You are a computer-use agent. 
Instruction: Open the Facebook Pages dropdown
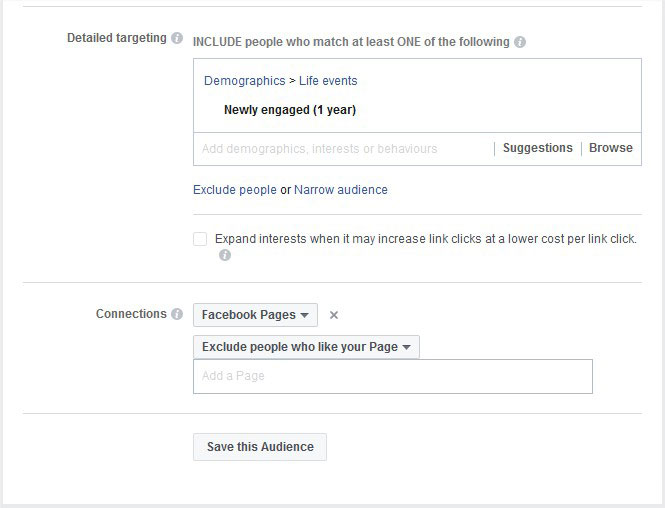[x=255, y=315]
